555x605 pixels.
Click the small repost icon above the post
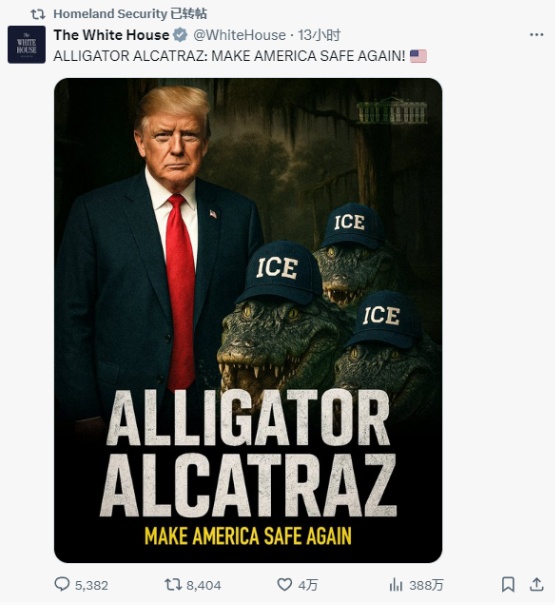(38, 15)
